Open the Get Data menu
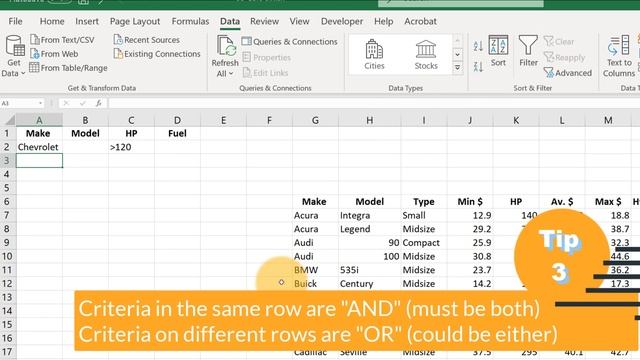 tap(14, 56)
